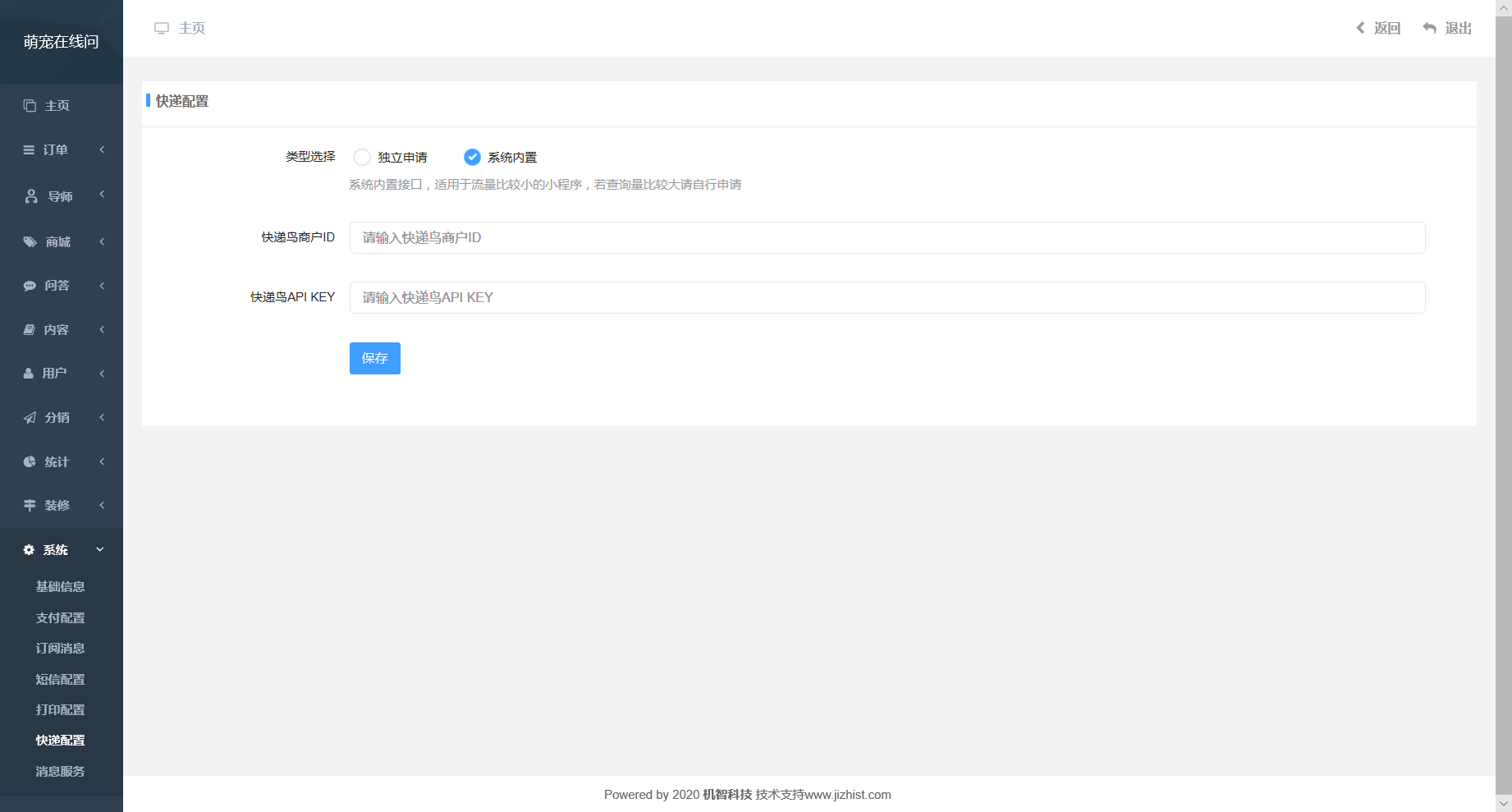Click the 订单 list icon in sidebar

(29, 150)
